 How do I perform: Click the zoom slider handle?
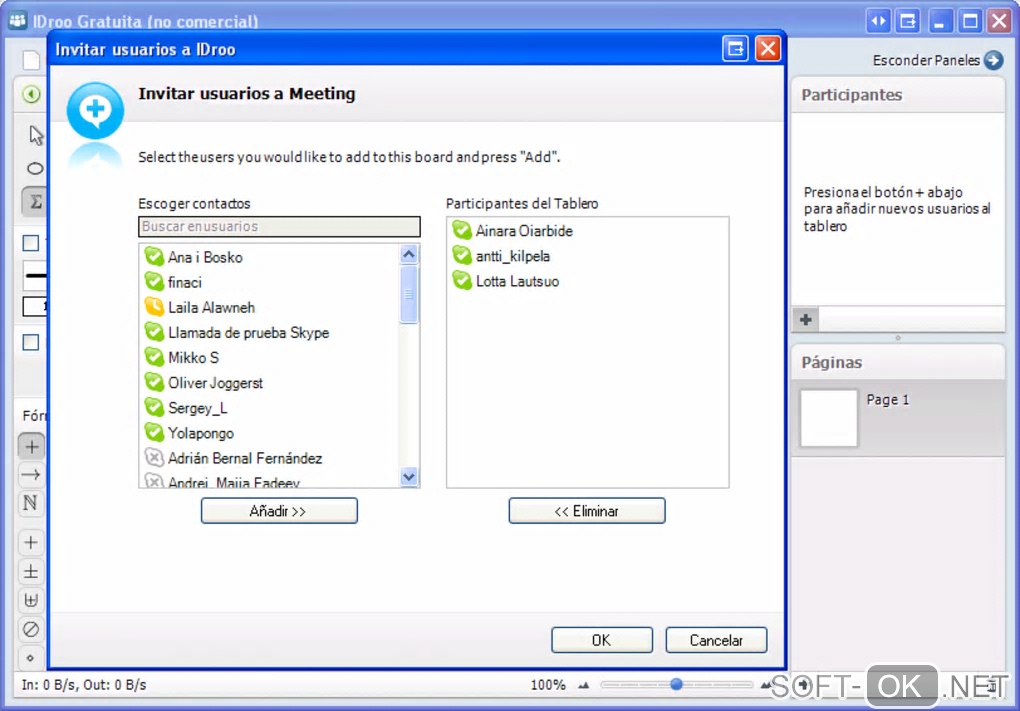tap(677, 684)
